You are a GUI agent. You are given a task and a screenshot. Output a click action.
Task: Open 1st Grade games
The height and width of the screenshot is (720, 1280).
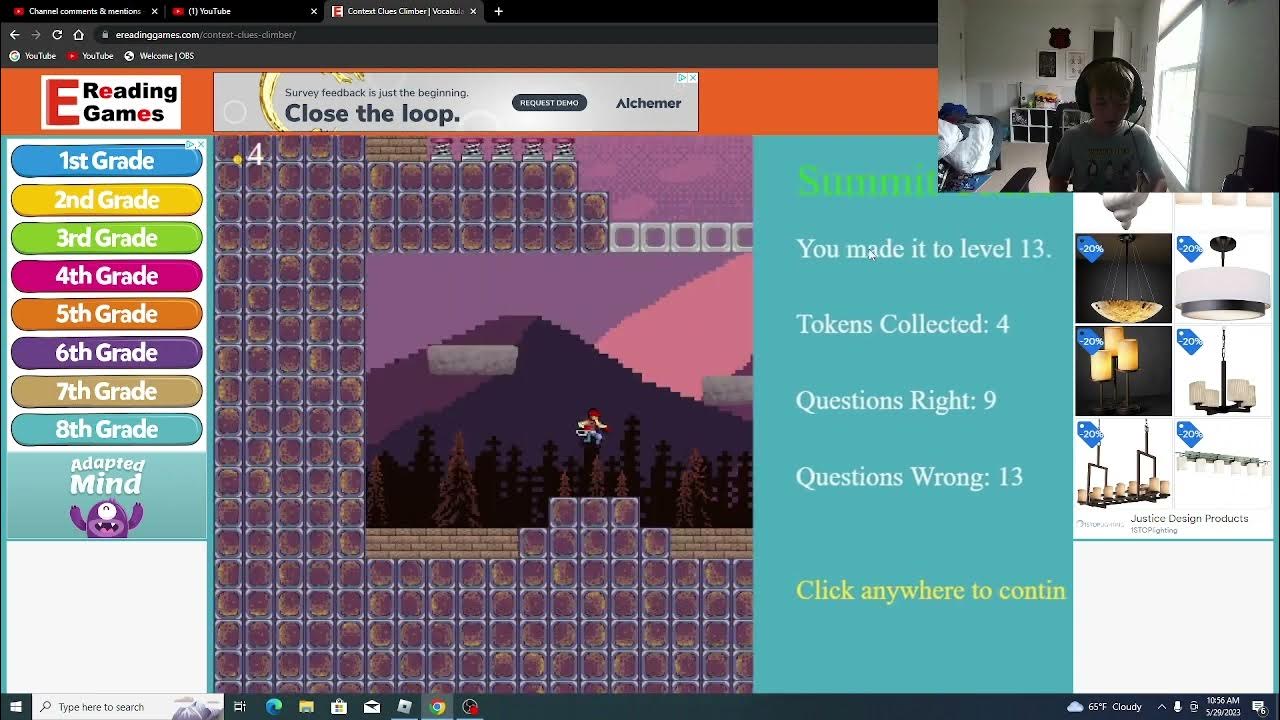click(x=106, y=160)
